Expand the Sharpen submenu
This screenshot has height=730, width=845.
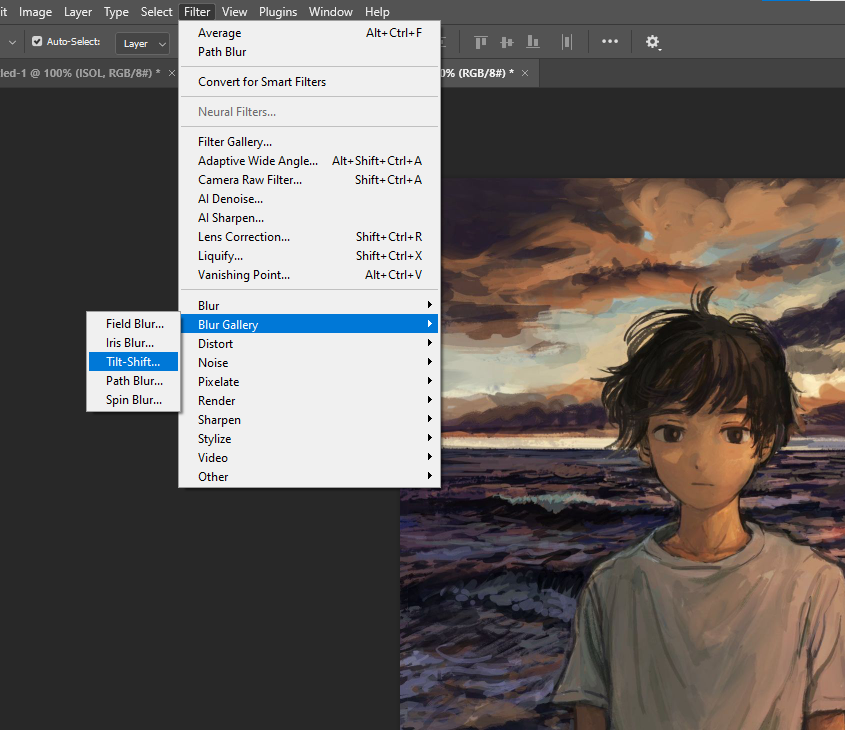pos(309,420)
